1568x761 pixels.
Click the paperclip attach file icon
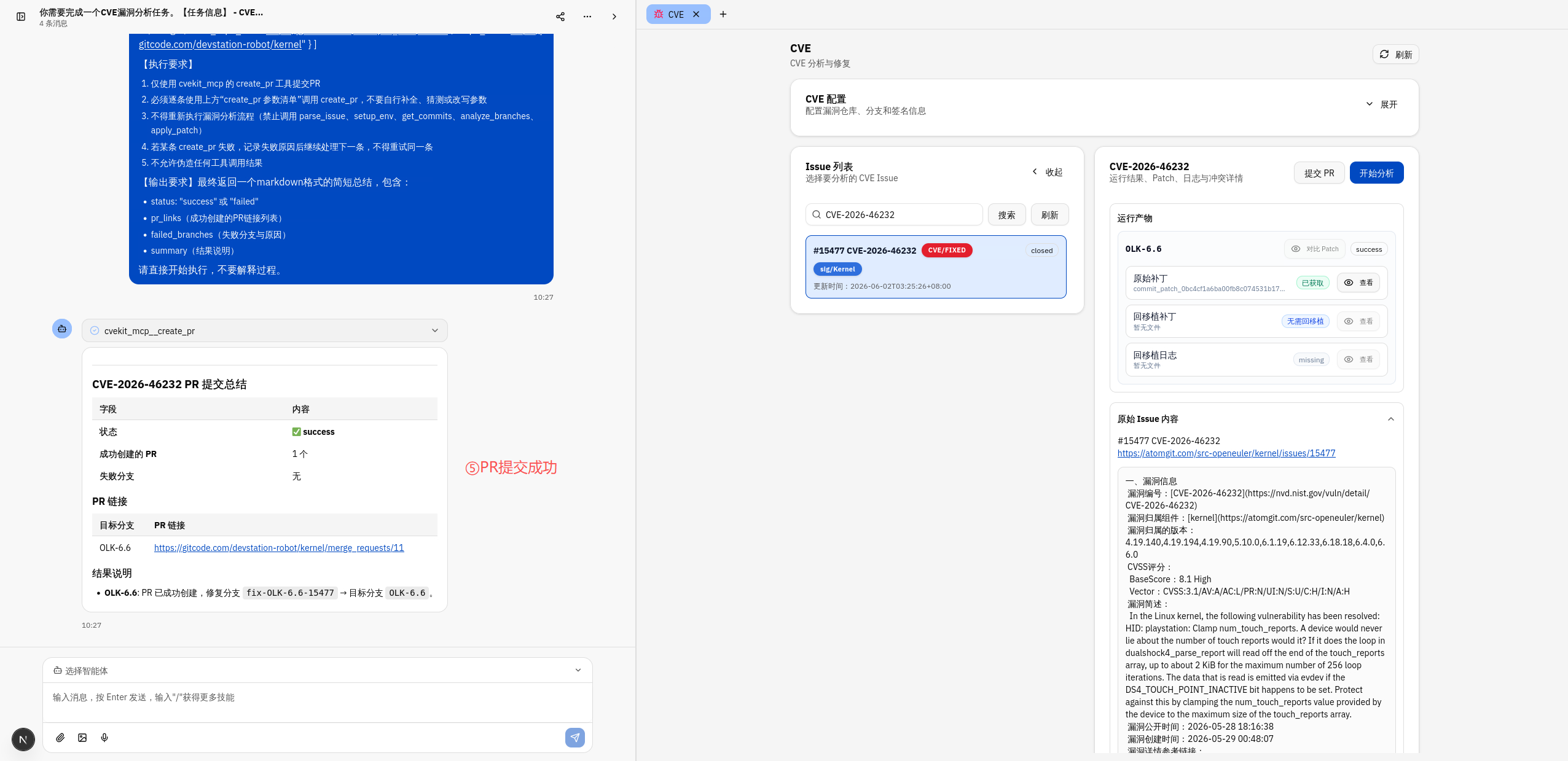pos(60,738)
